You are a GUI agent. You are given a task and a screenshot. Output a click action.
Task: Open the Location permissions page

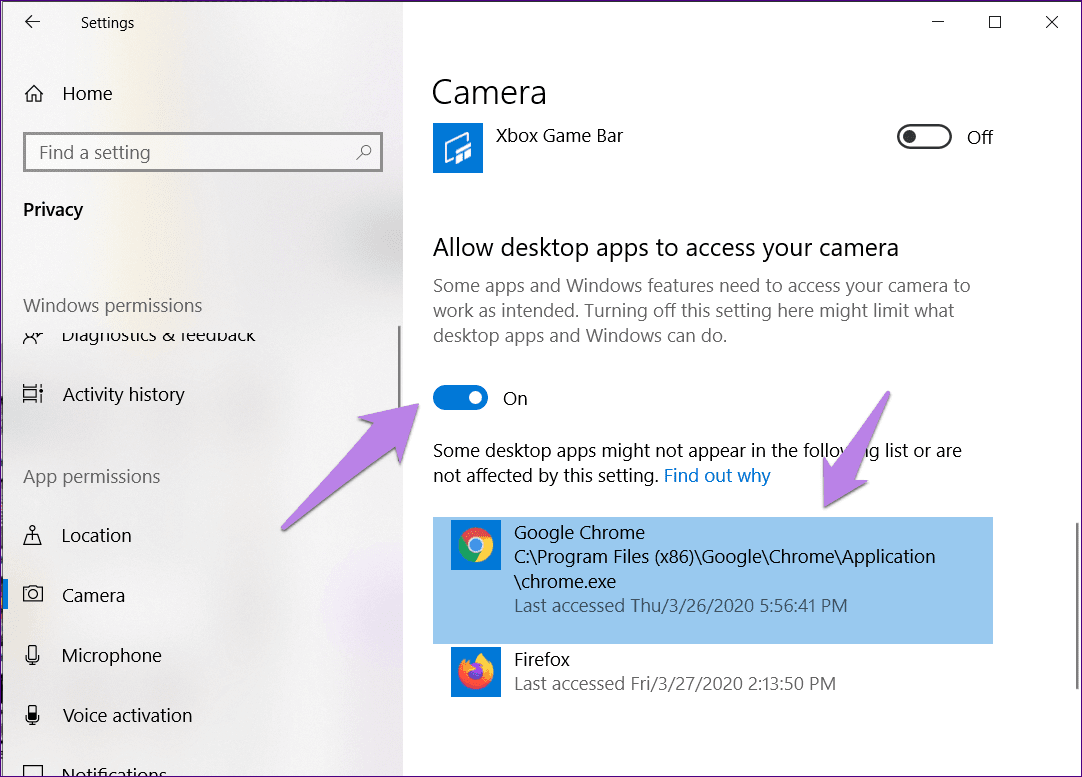point(96,536)
